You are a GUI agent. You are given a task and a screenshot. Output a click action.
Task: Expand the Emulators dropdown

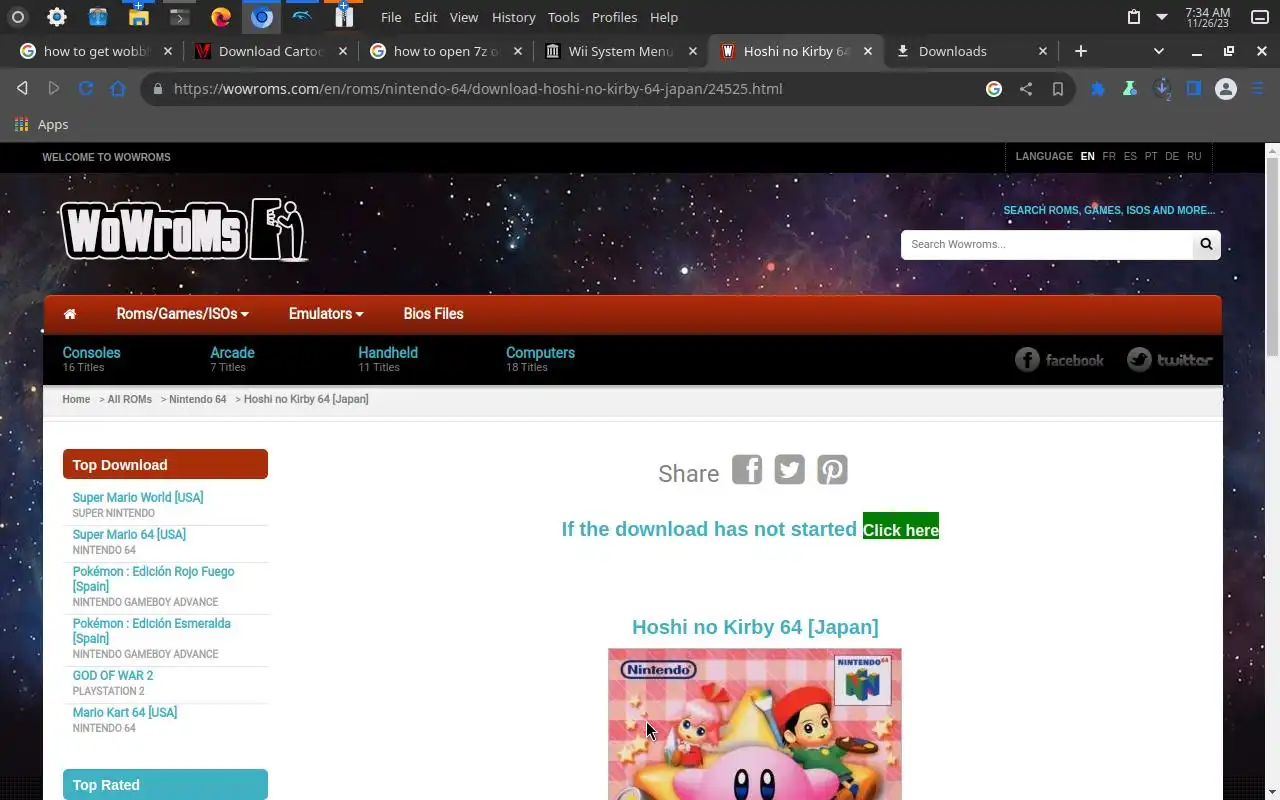[326, 314]
